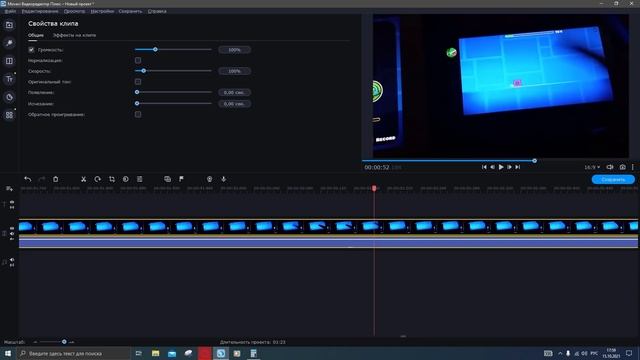This screenshot has width=640, height=360.
Task: Open the Сохранить menu
Action: (130, 11)
